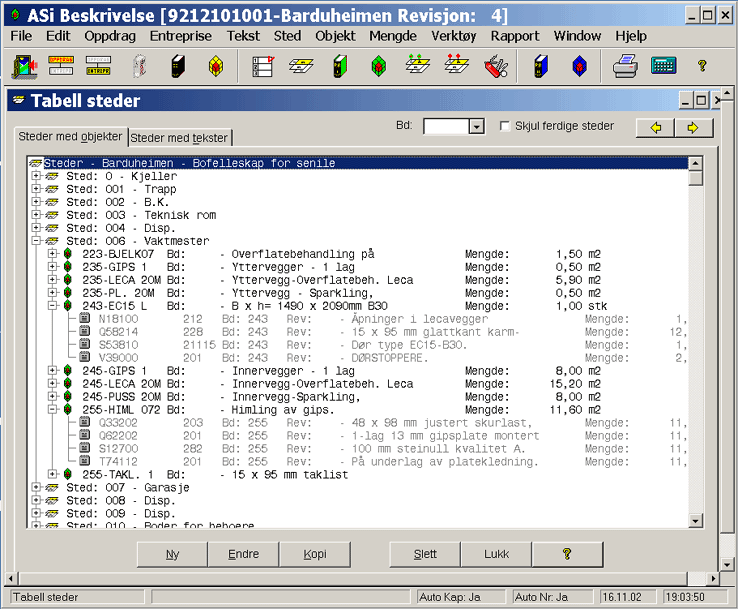Click the green cube toolbar icon
The image size is (738, 609).
378,66
